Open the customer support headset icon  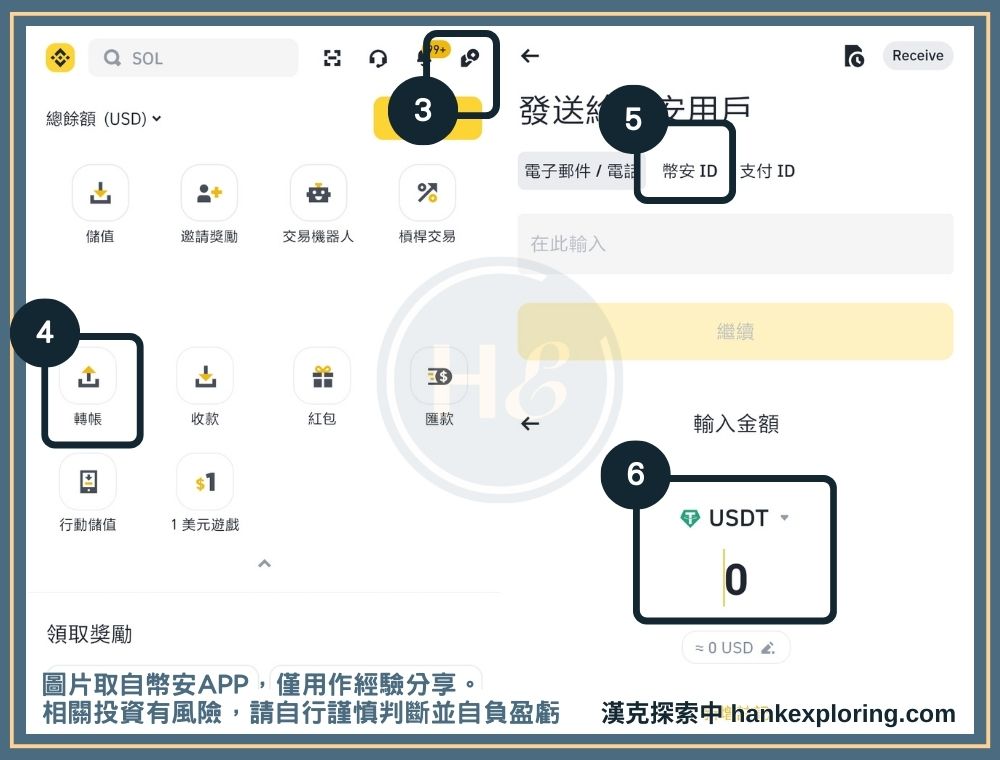point(378,59)
